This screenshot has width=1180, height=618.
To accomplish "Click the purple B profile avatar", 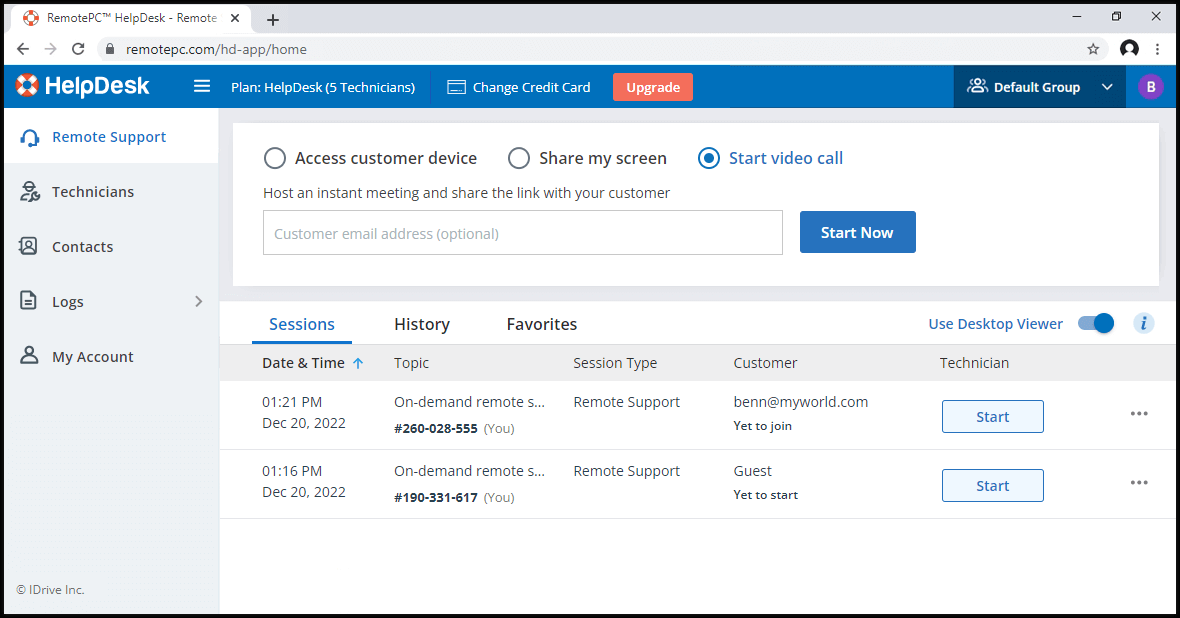I will click(1150, 87).
